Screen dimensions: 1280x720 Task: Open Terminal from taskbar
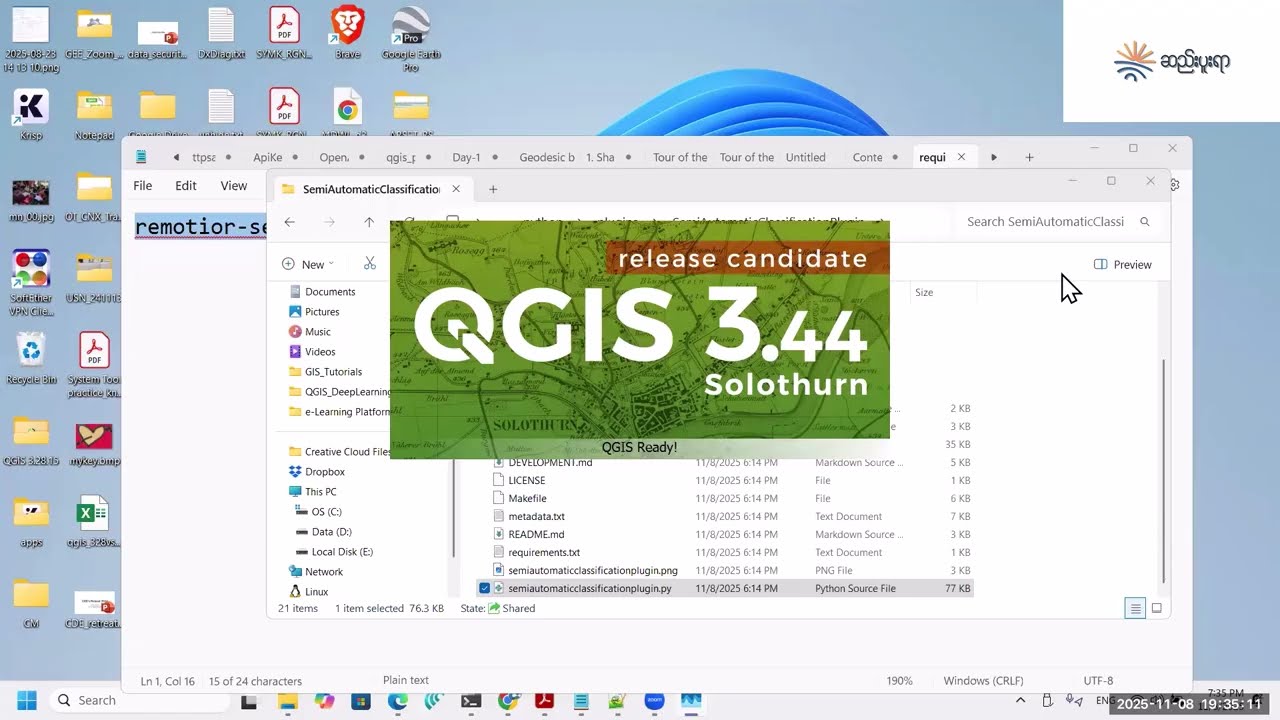tap(471, 701)
